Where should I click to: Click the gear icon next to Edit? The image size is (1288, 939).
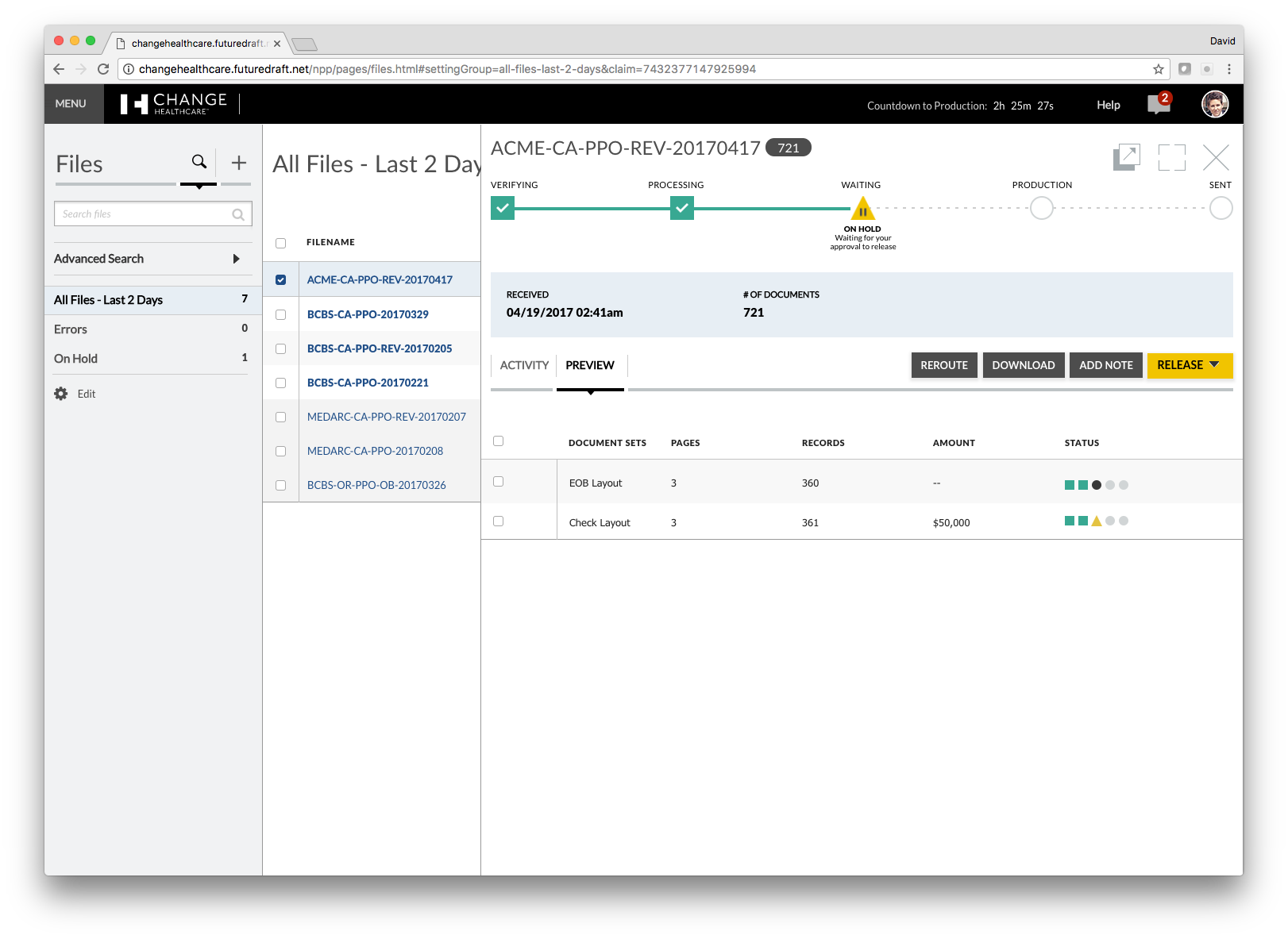pyautogui.click(x=61, y=394)
